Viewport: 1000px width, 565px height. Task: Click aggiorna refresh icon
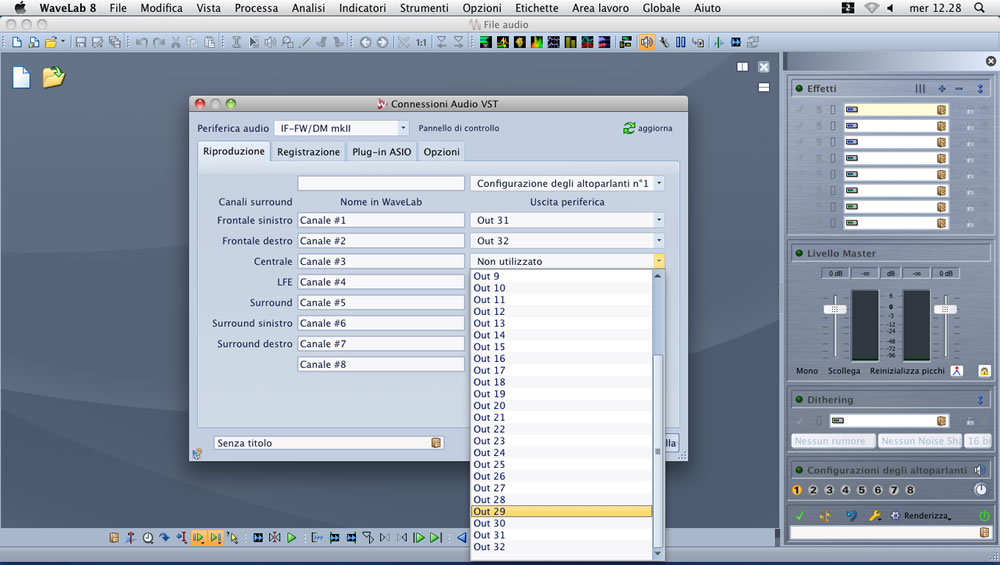pyautogui.click(x=629, y=128)
